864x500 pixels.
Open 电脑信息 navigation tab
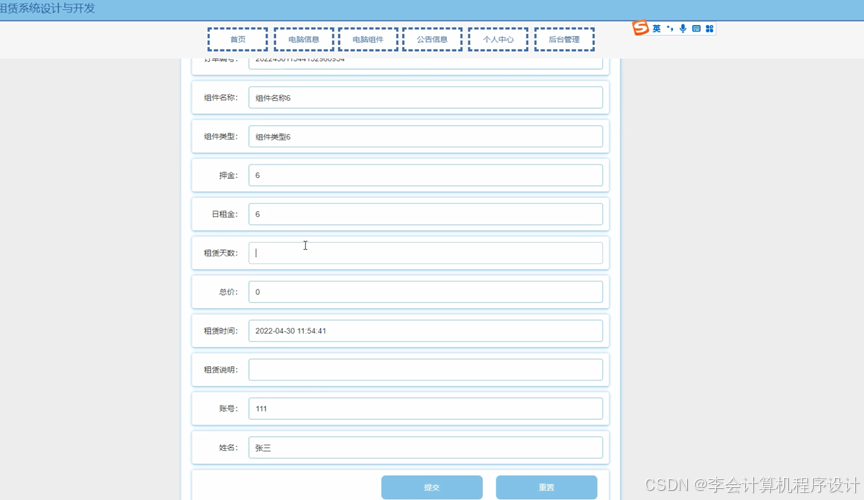click(x=304, y=39)
